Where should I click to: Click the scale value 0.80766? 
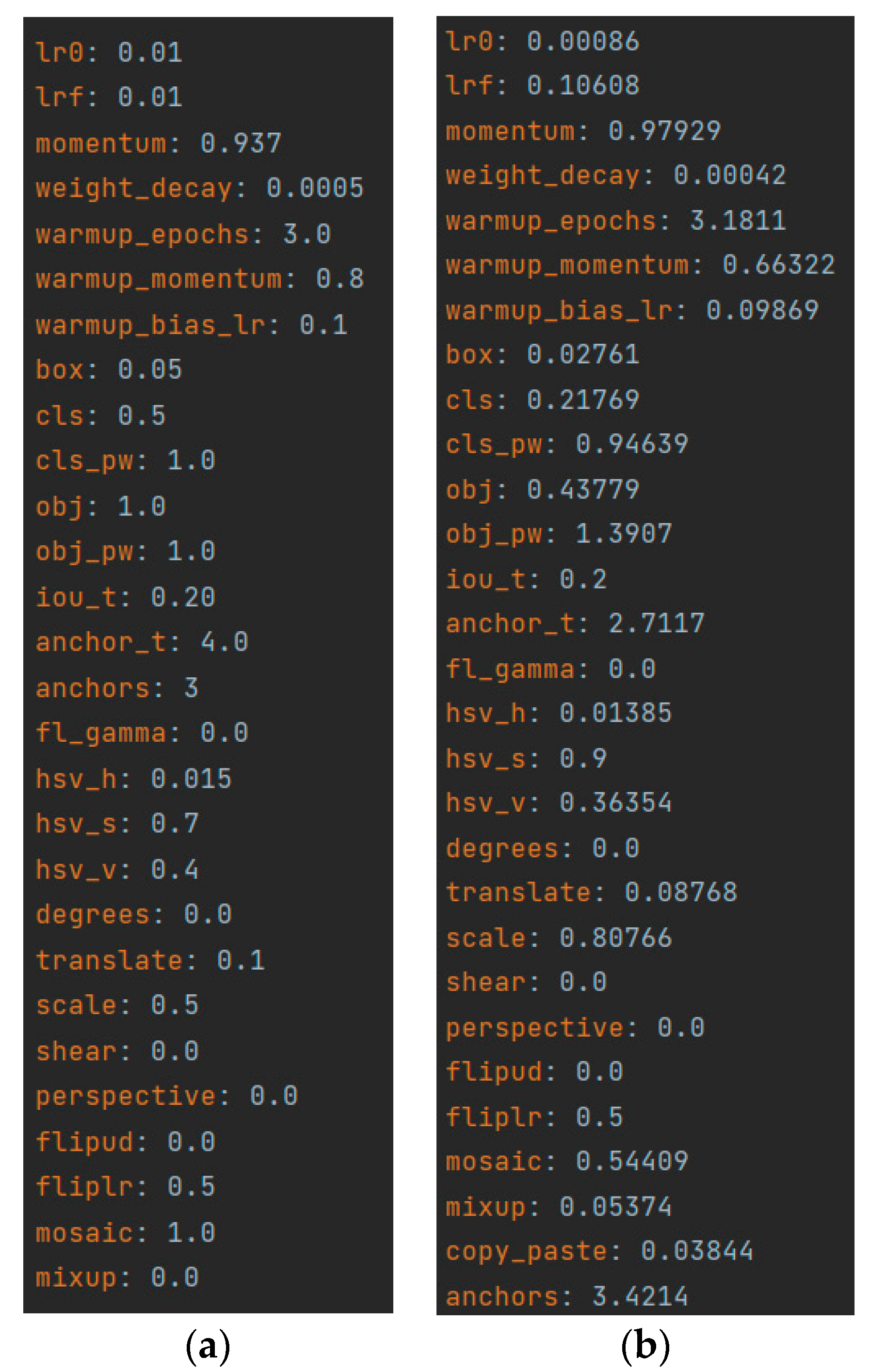click(615, 938)
